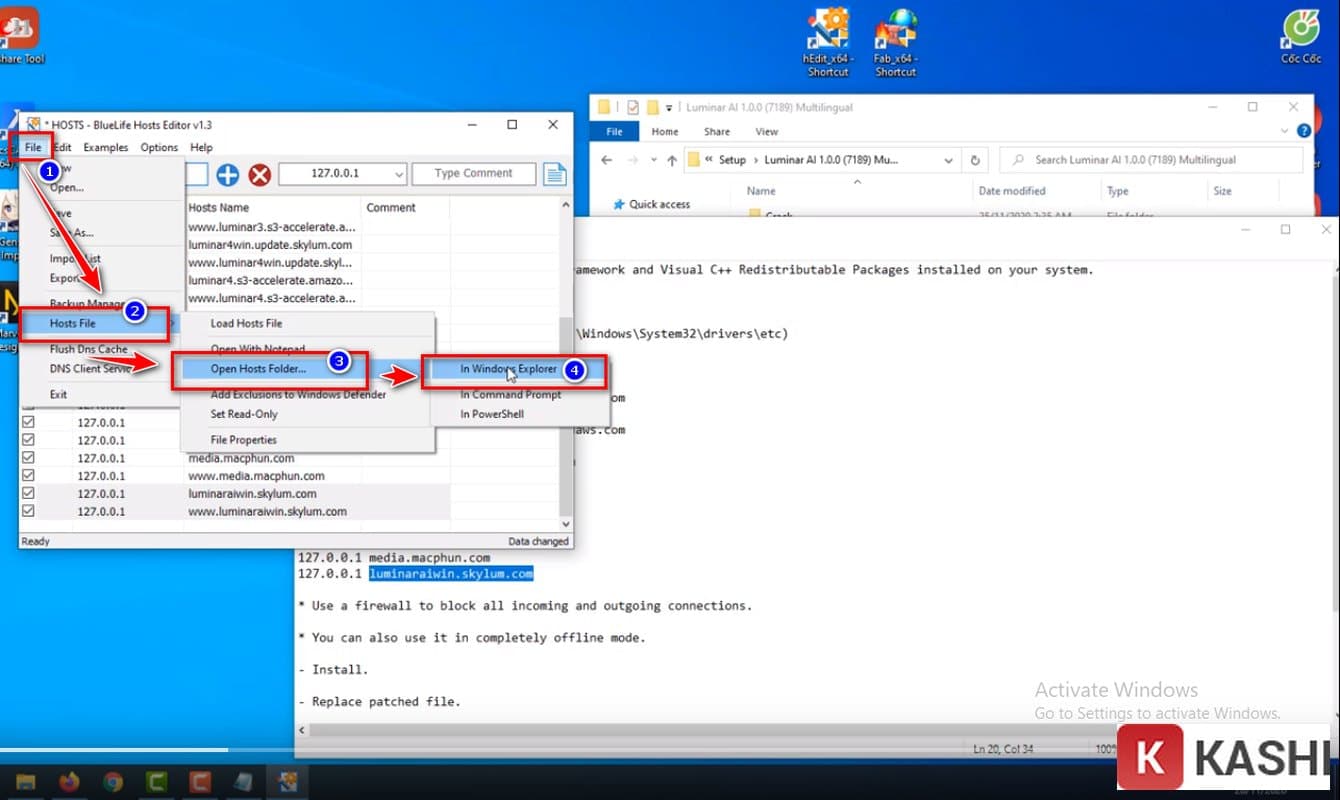The image size is (1340, 800).
Task: Uncheck the www.luminaraiwin.skylum.com entry checkbox
Action: (x=28, y=511)
